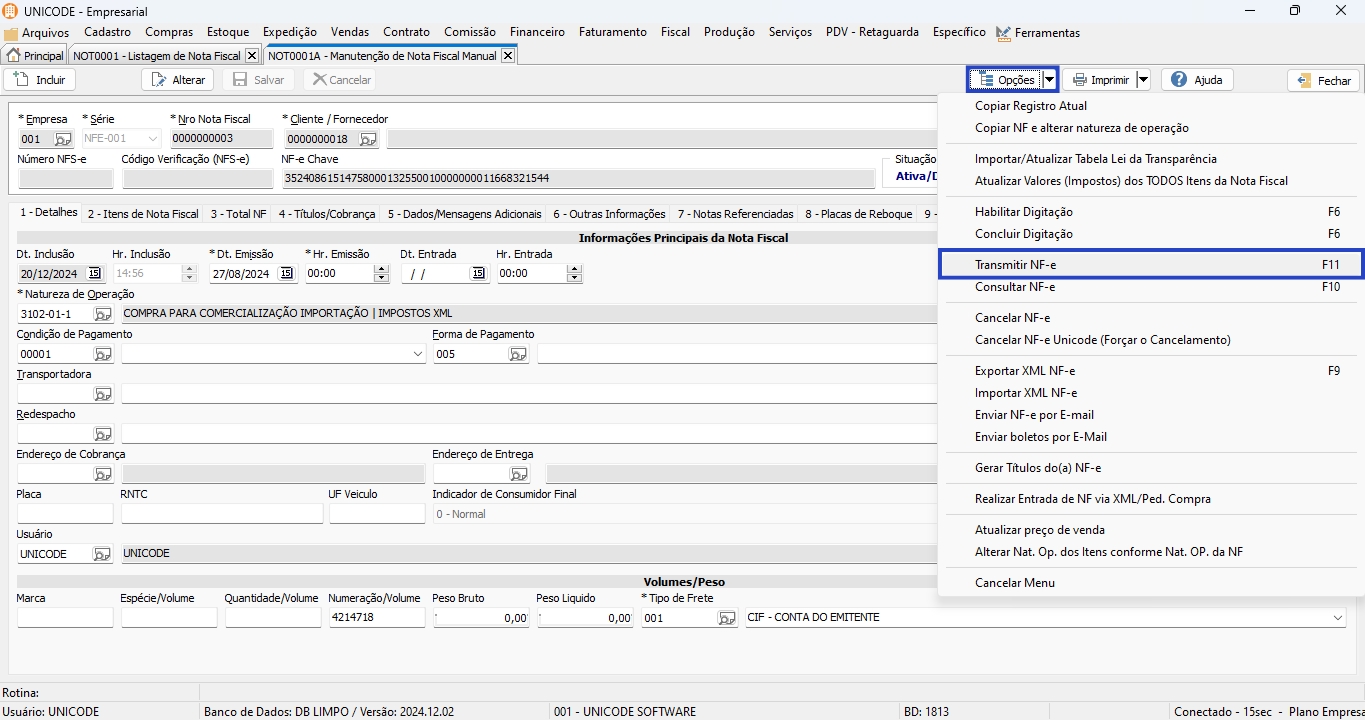
Task: Expand the CIF - Conta do Emitente dropdown
Action: [x=1338, y=618]
